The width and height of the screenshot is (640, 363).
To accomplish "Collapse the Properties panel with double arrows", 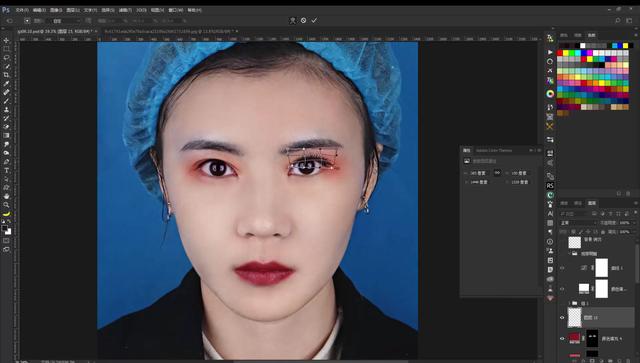I will tap(531, 150).
